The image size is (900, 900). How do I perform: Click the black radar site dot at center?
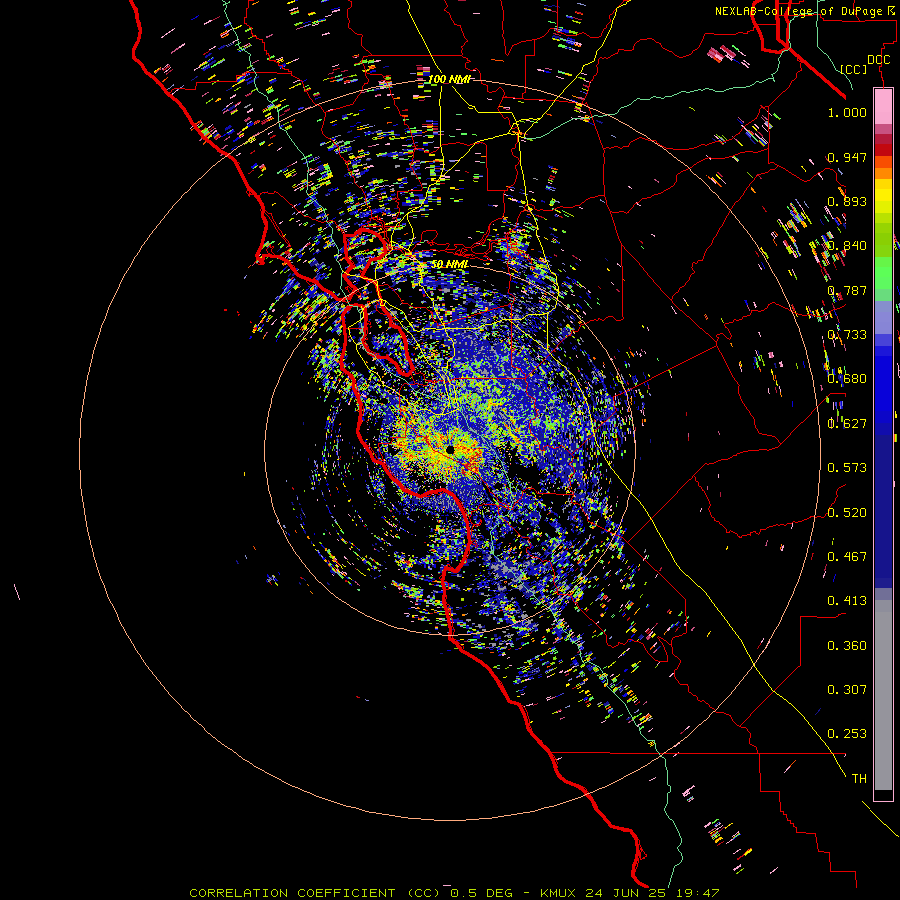pyautogui.click(x=450, y=449)
